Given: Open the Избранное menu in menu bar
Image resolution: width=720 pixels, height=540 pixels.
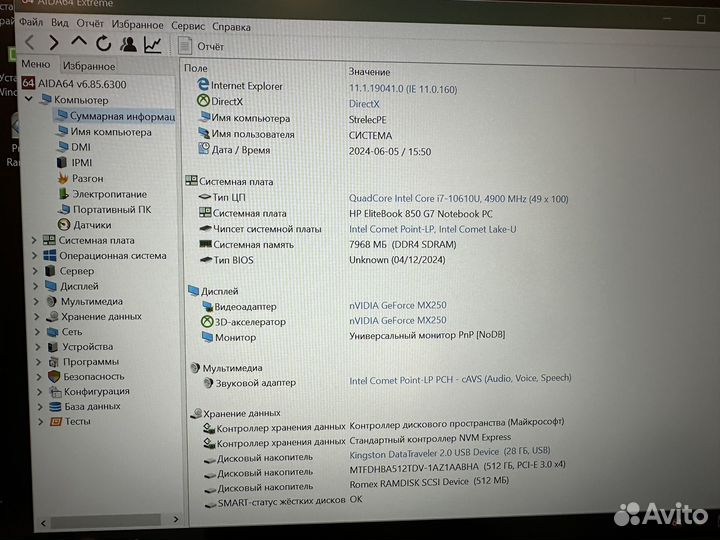Looking at the screenshot, I should 137,25.
